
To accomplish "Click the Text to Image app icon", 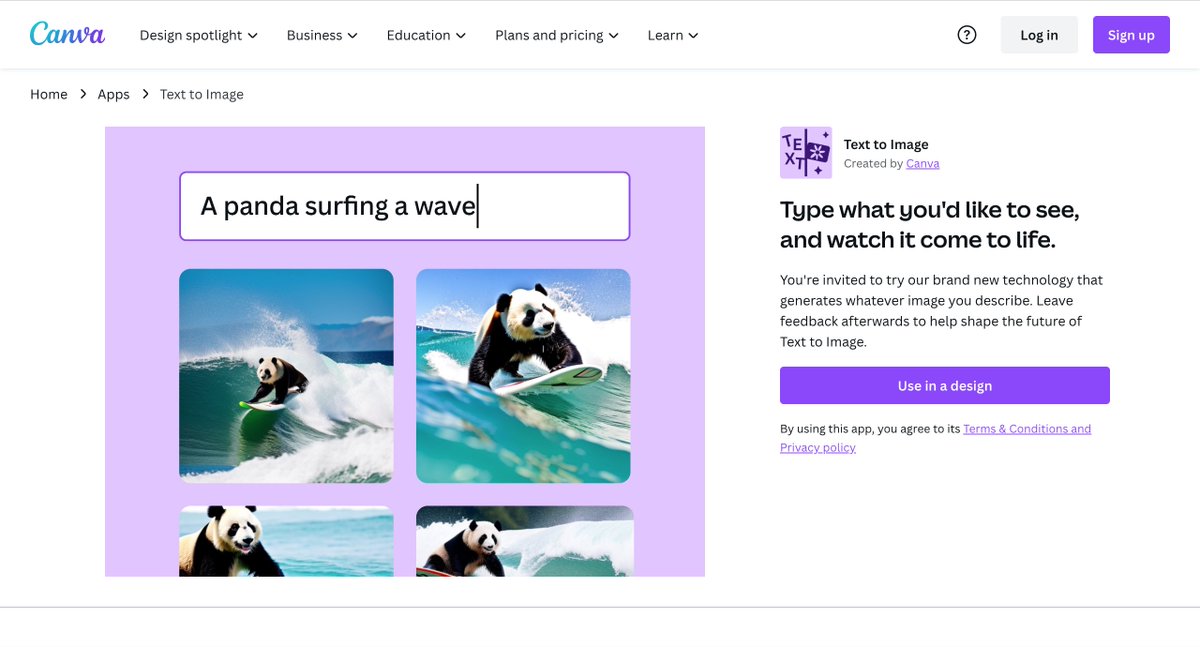I will click(806, 153).
